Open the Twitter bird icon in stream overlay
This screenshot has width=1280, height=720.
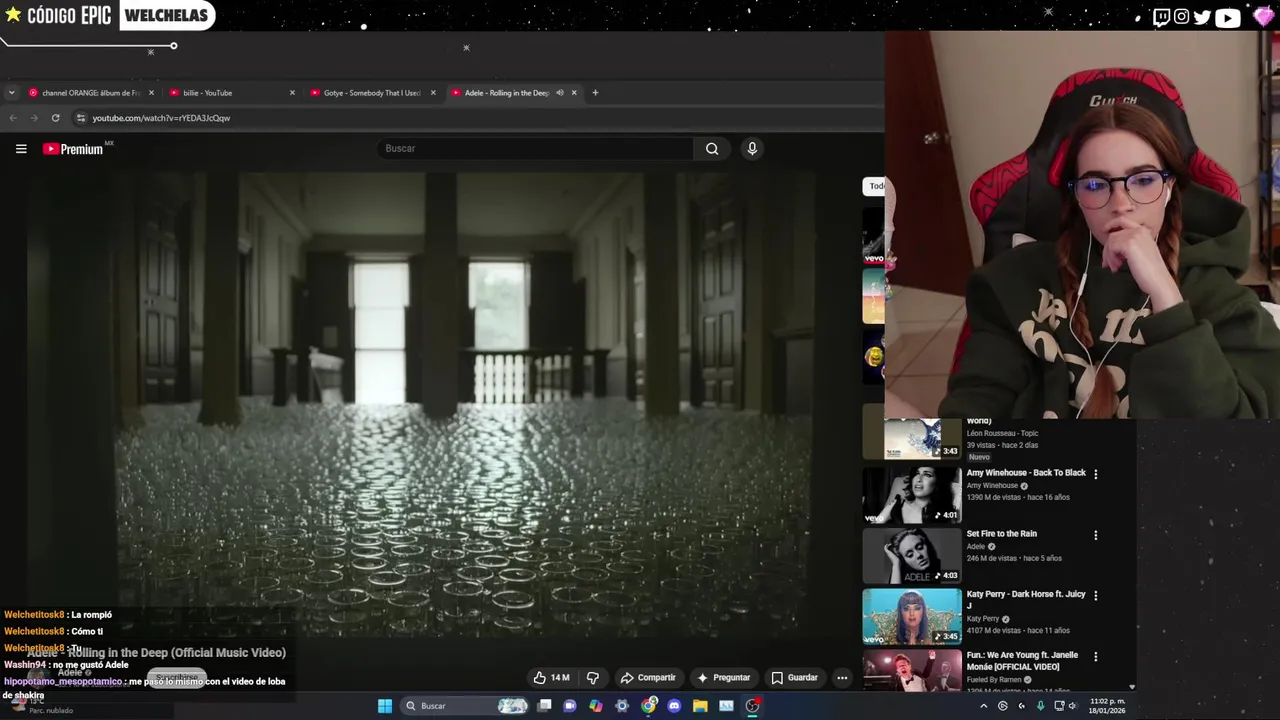(x=1202, y=17)
